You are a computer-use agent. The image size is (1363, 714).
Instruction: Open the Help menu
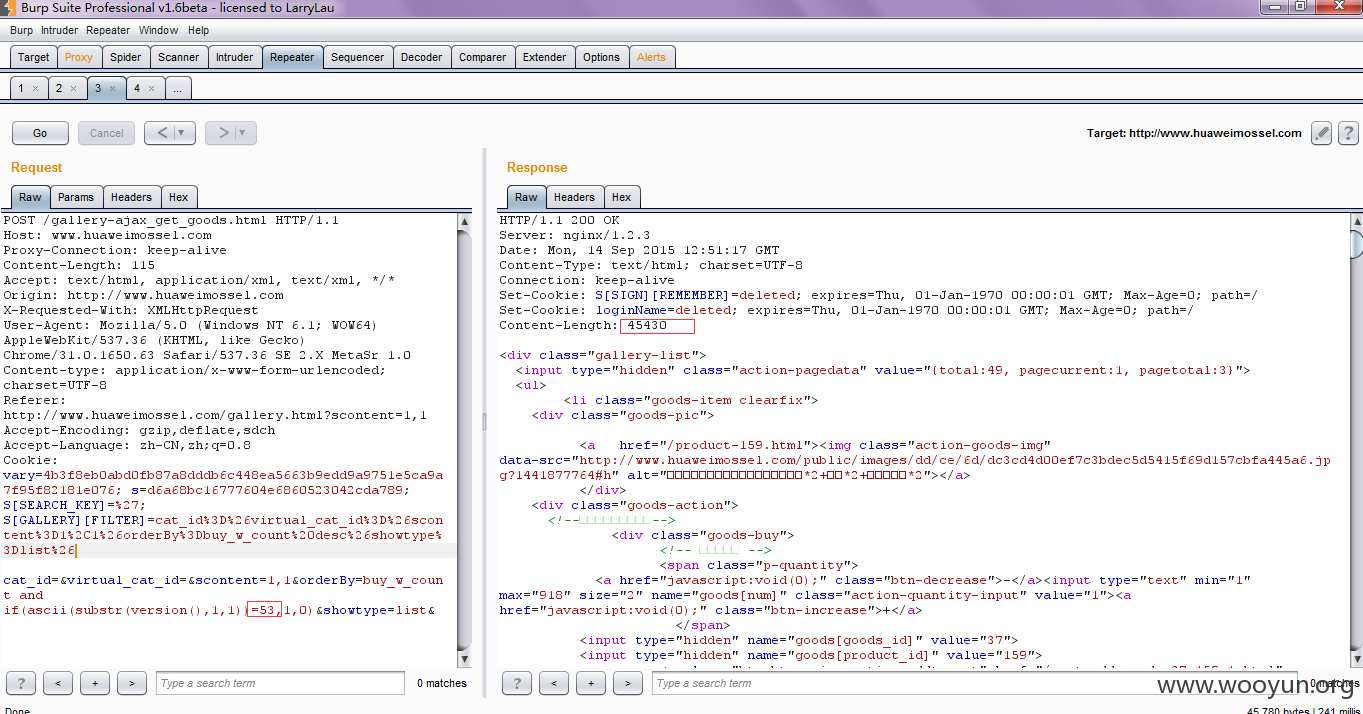[199, 30]
